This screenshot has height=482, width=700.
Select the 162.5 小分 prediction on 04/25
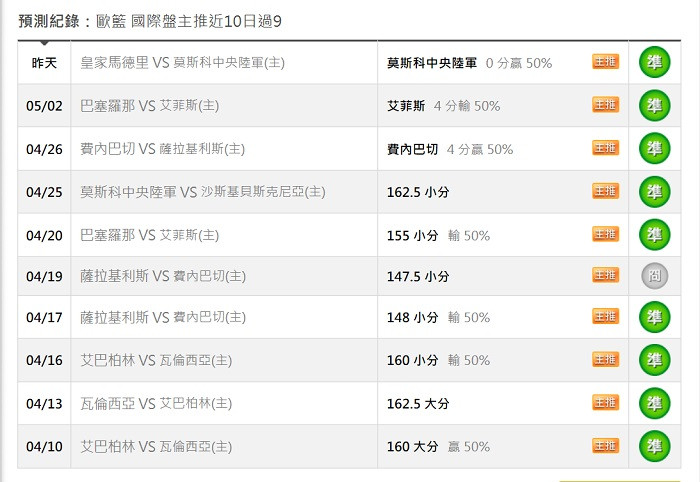418,192
